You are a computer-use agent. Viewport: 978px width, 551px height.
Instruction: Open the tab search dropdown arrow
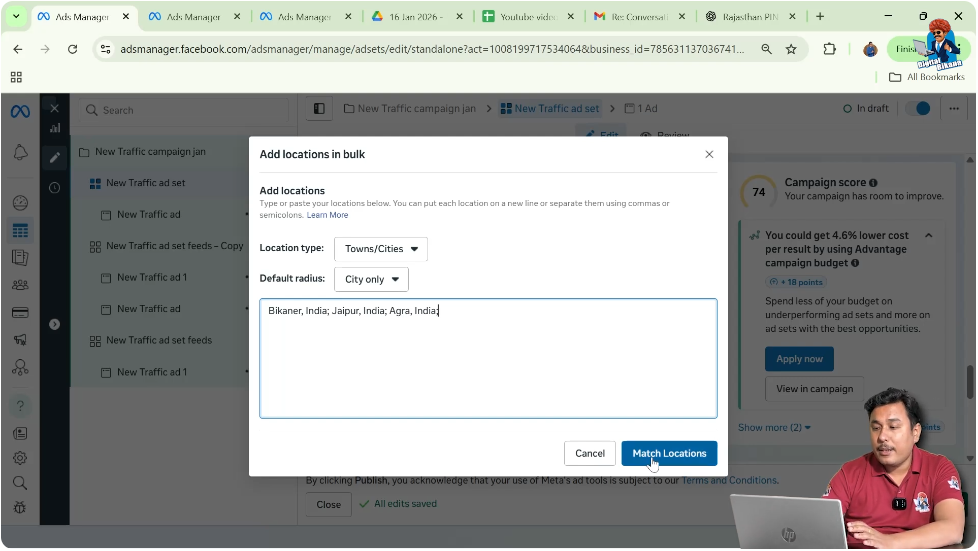click(x=16, y=17)
